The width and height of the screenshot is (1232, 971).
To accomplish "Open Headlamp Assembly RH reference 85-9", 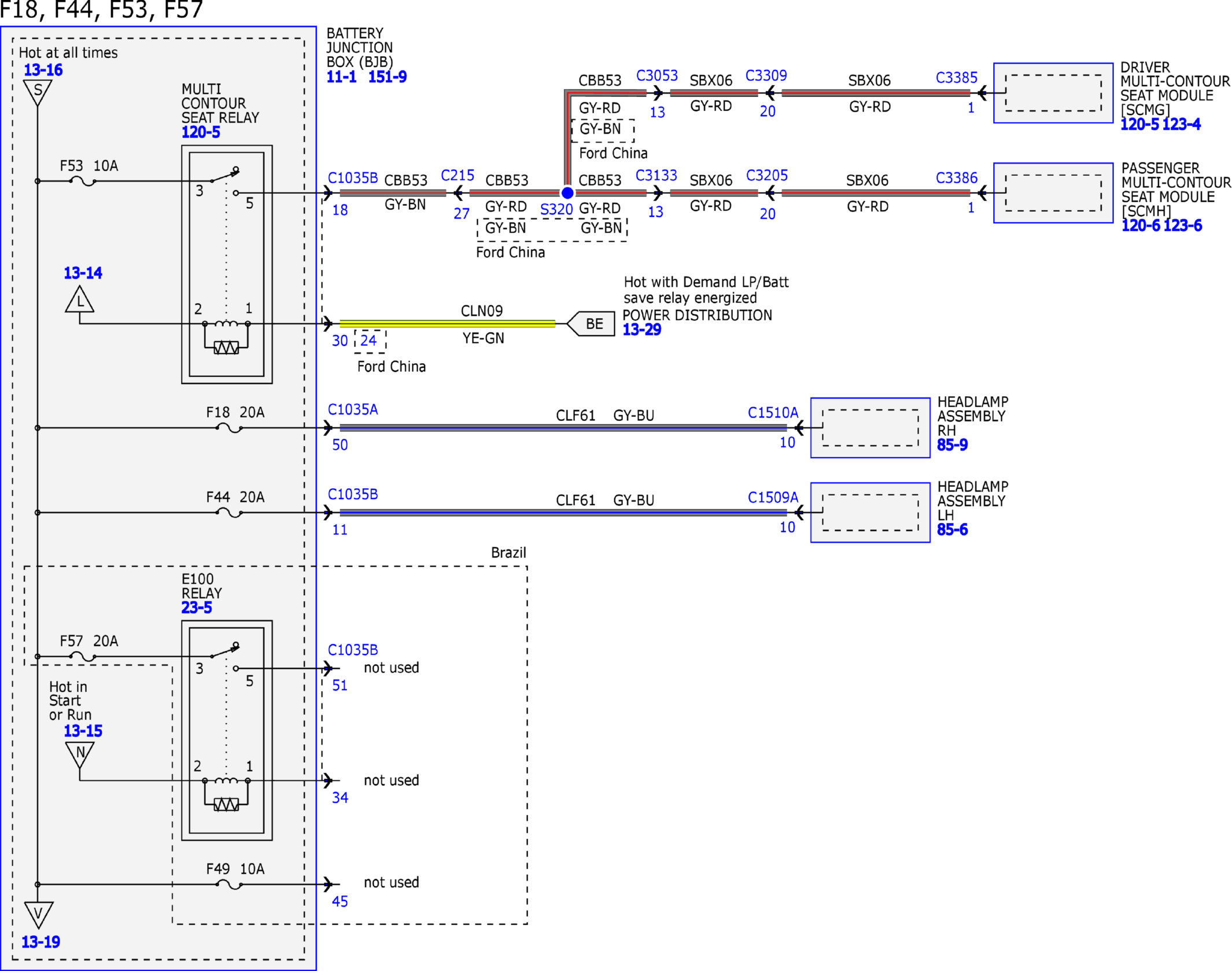I will [952, 445].
